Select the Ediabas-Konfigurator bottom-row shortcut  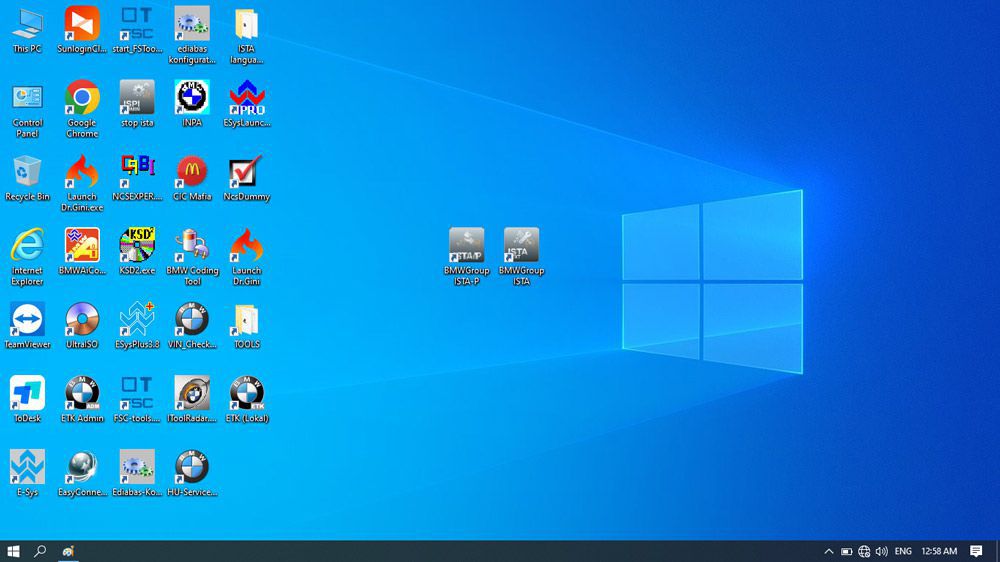point(137,474)
